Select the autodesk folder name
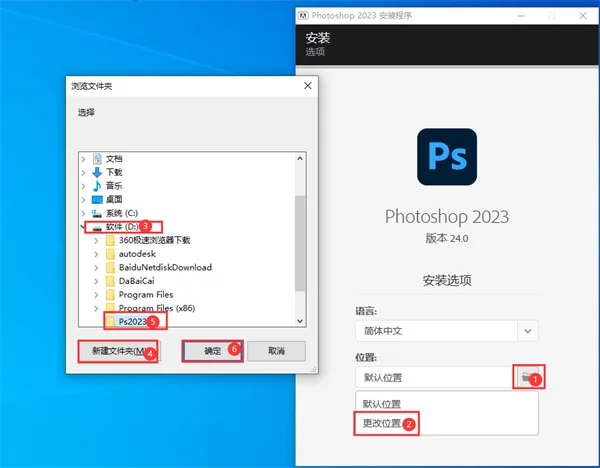The width and height of the screenshot is (600, 468). coord(137,254)
